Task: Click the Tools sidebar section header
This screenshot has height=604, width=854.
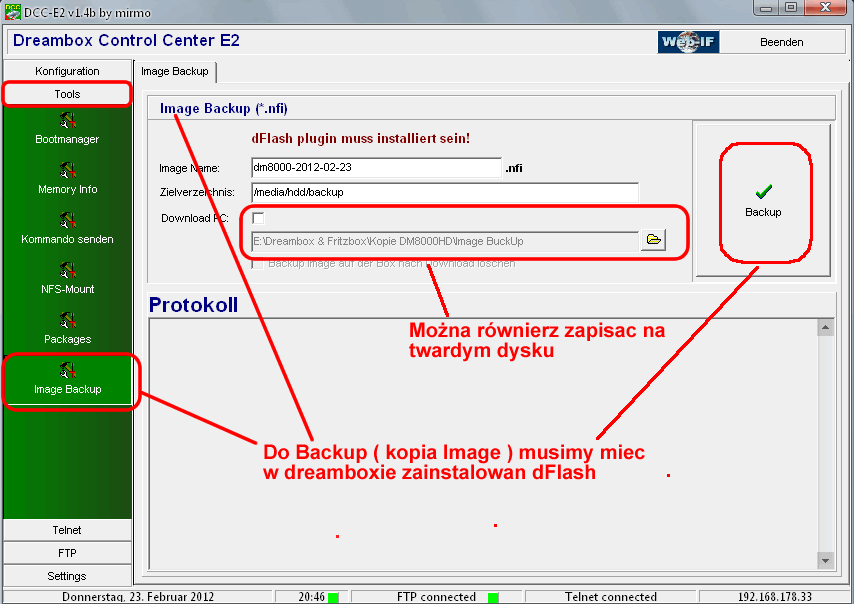Action: coord(67,94)
